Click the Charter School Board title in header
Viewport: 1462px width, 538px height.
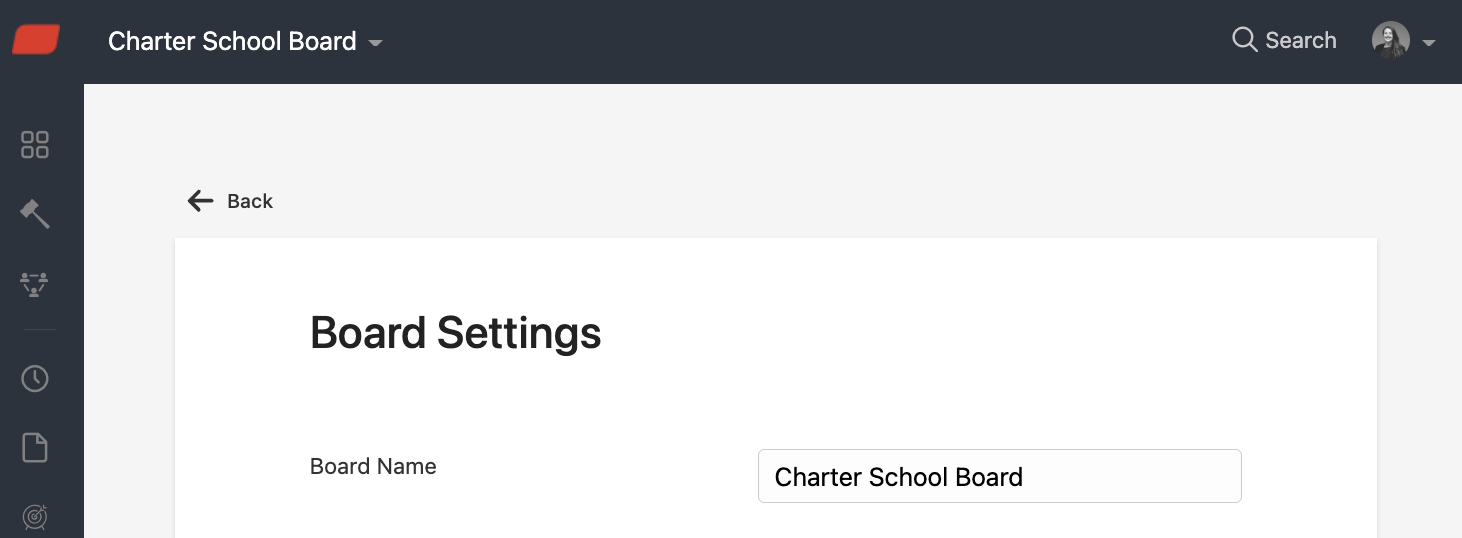tap(232, 41)
